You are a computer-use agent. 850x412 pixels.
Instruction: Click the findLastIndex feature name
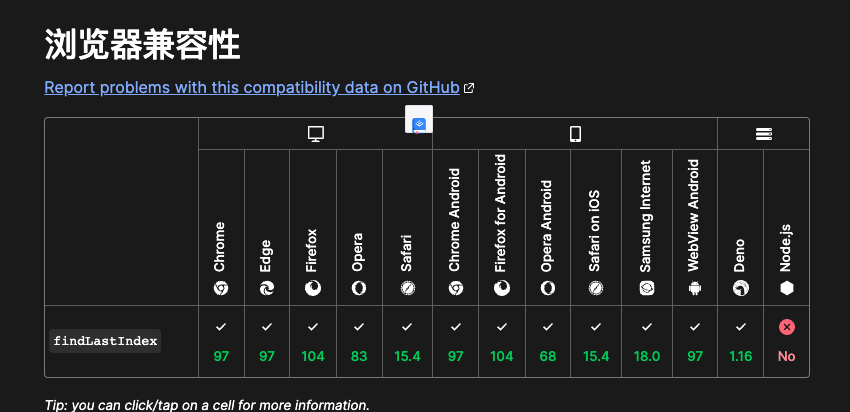click(x=105, y=341)
